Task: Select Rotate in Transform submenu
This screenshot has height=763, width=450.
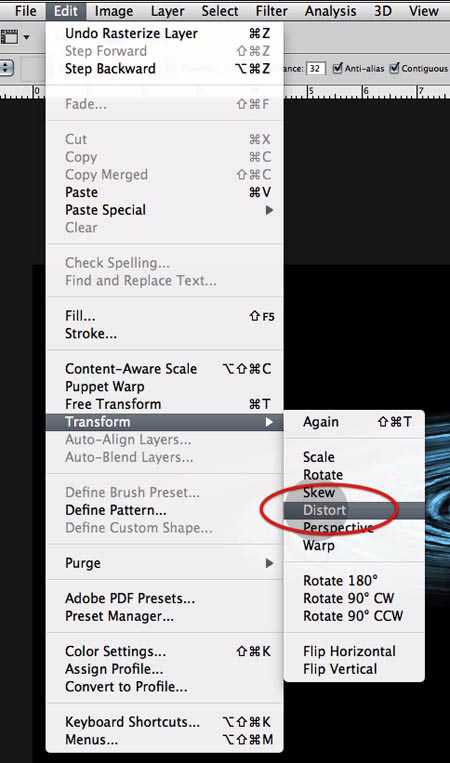Action: coord(354,474)
